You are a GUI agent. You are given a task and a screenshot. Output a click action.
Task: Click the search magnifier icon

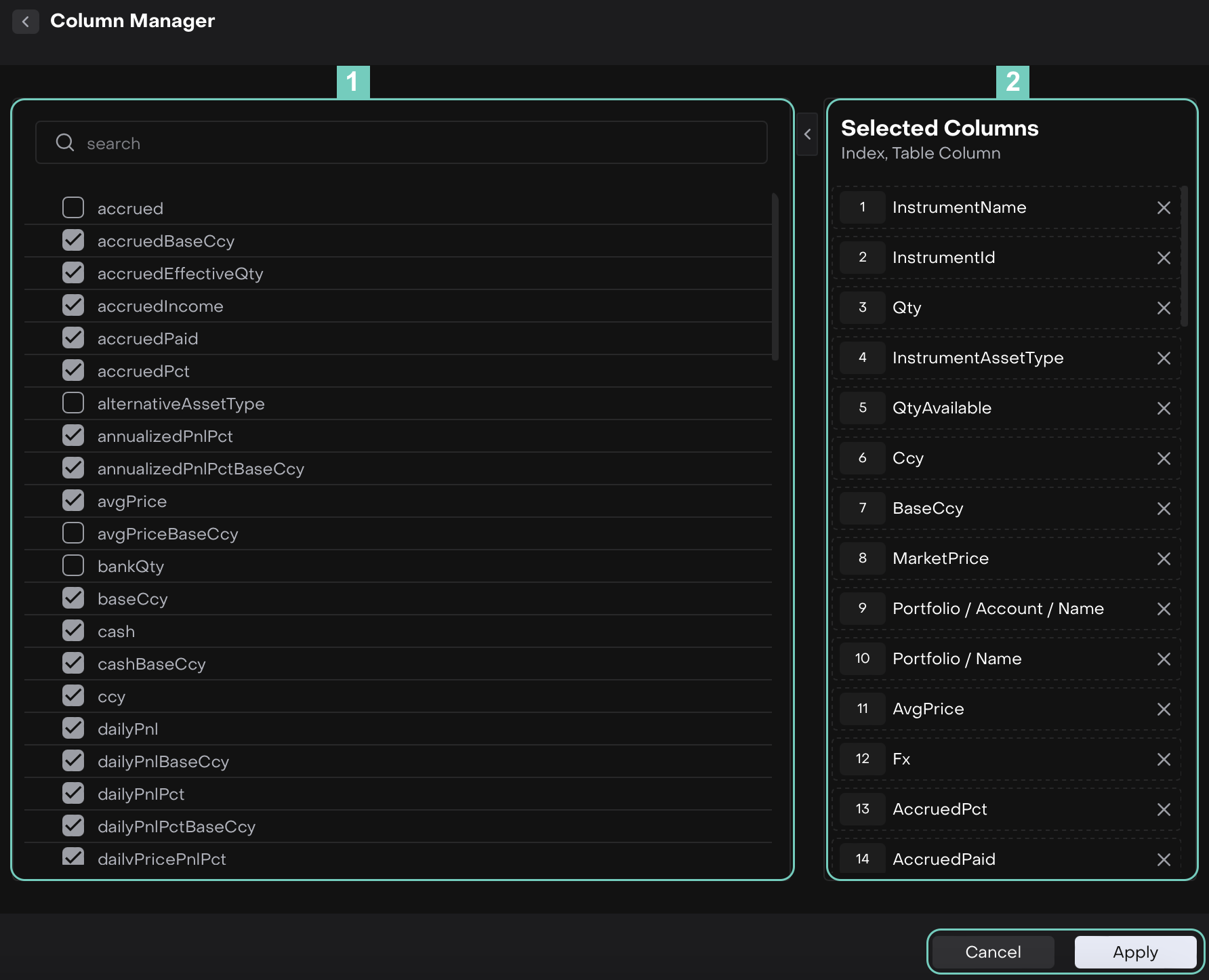click(65, 142)
